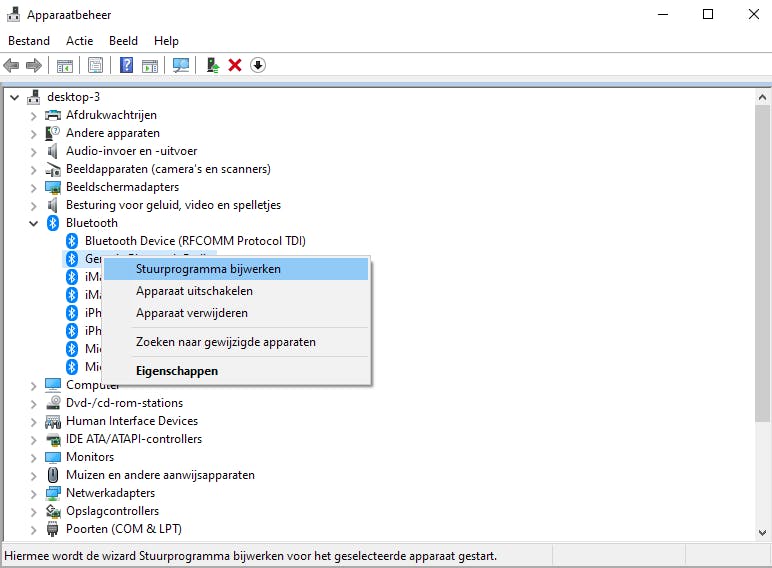Click the red X uninstall device icon

point(235,65)
